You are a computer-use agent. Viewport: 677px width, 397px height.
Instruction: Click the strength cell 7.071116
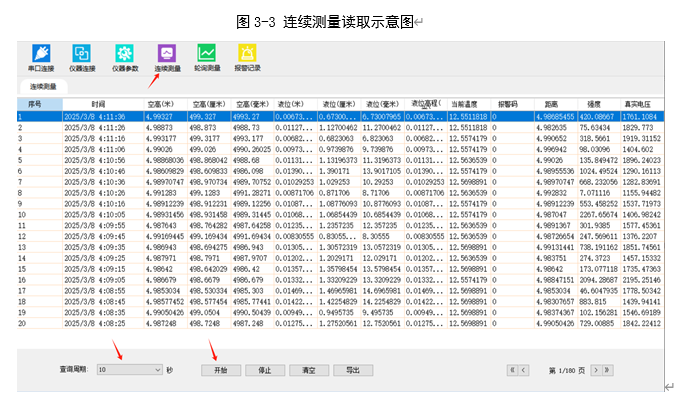(x=599, y=193)
